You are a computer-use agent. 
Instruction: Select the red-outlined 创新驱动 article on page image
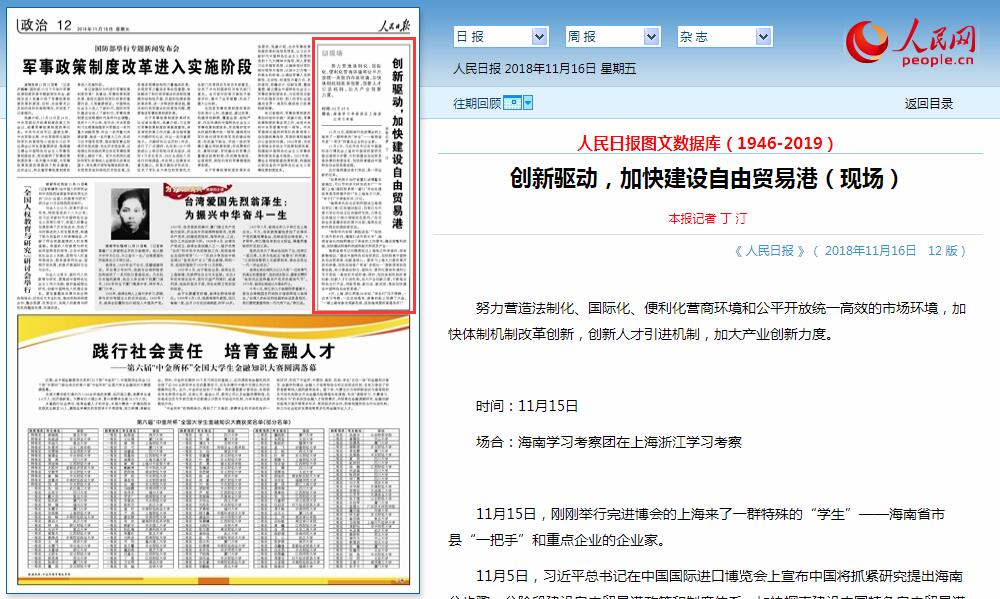tap(364, 175)
